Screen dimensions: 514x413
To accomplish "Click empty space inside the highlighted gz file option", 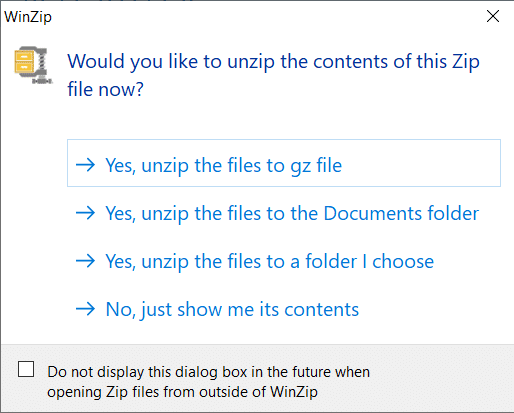I will 420,163.
